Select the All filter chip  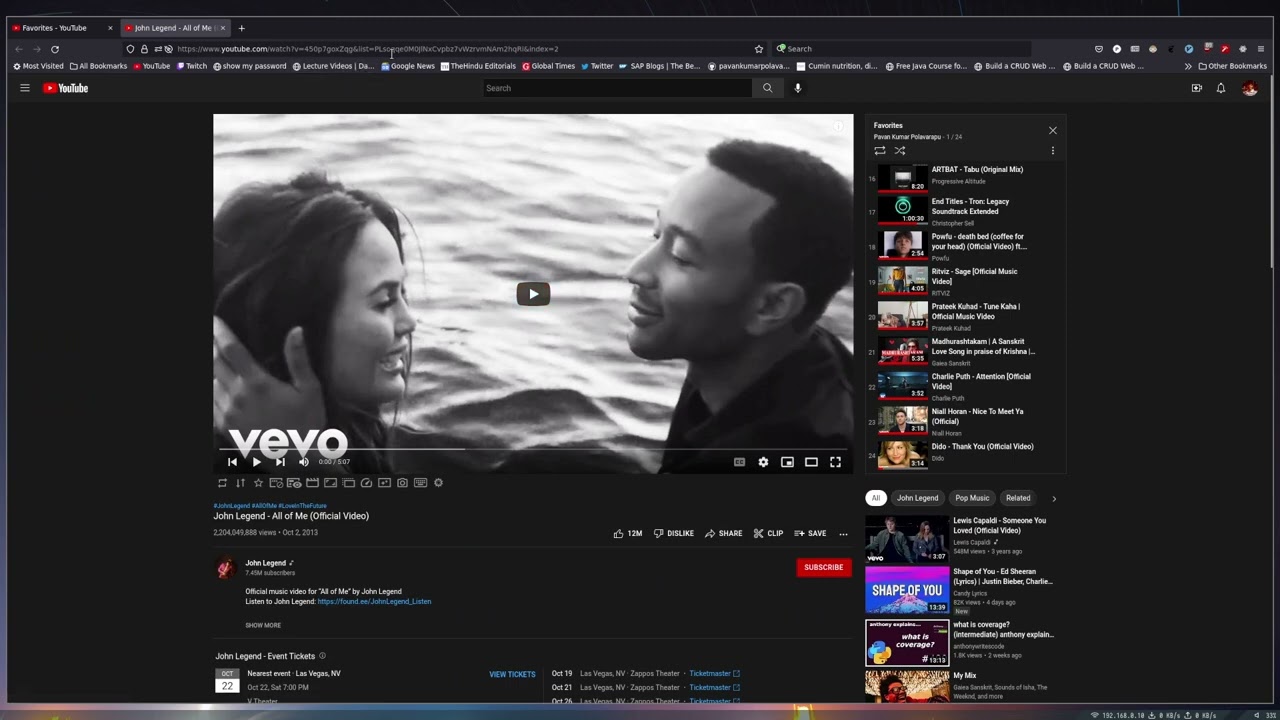(876, 498)
